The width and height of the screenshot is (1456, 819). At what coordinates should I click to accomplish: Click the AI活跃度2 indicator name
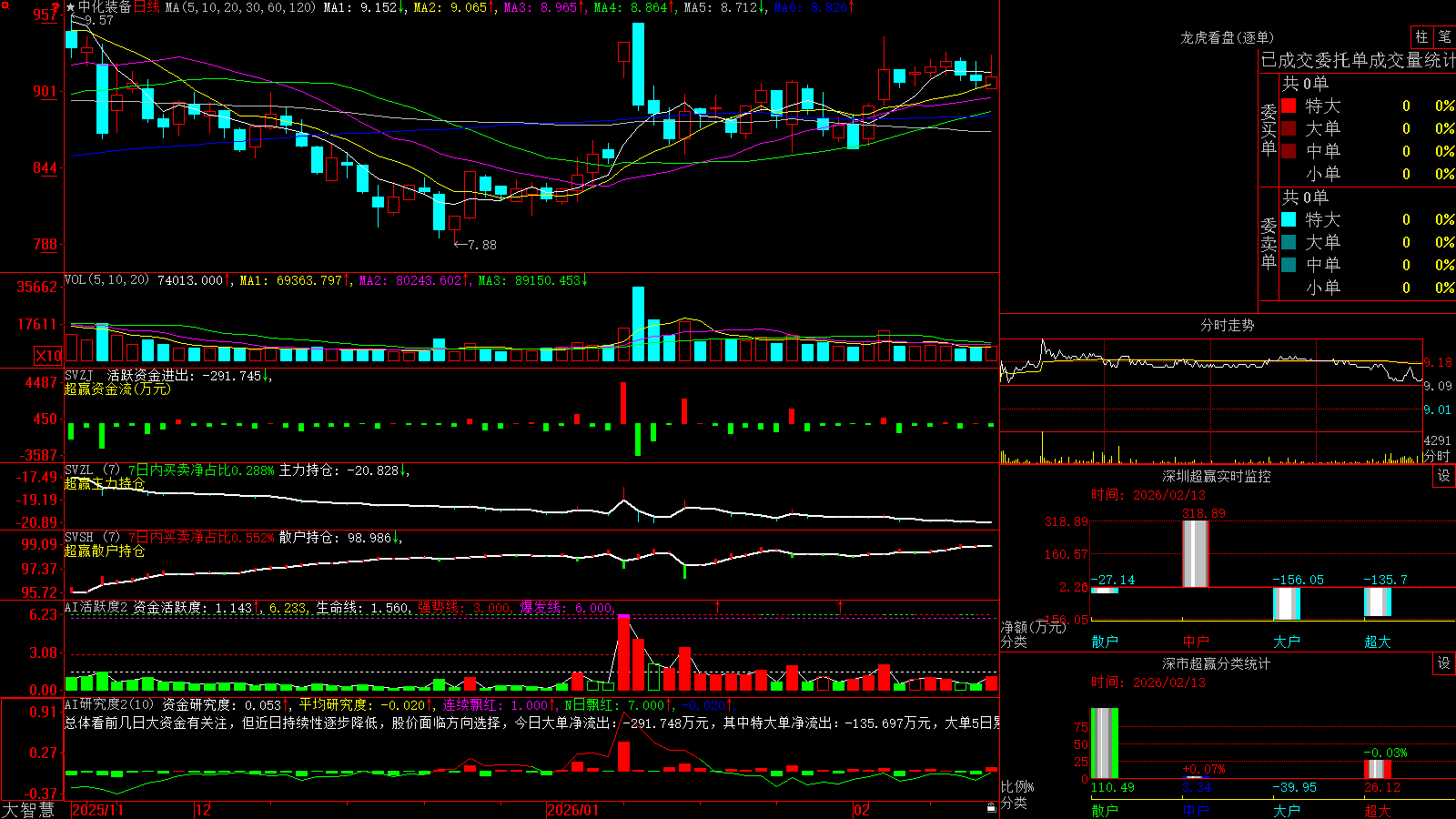[x=96, y=607]
